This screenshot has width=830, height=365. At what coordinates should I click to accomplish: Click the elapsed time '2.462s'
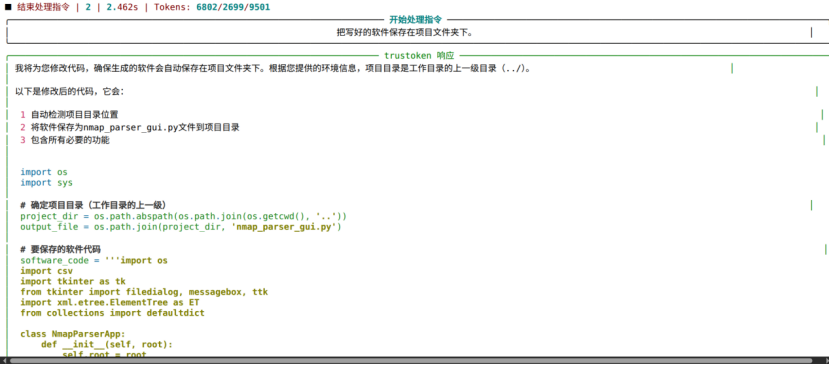tap(122, 7)
